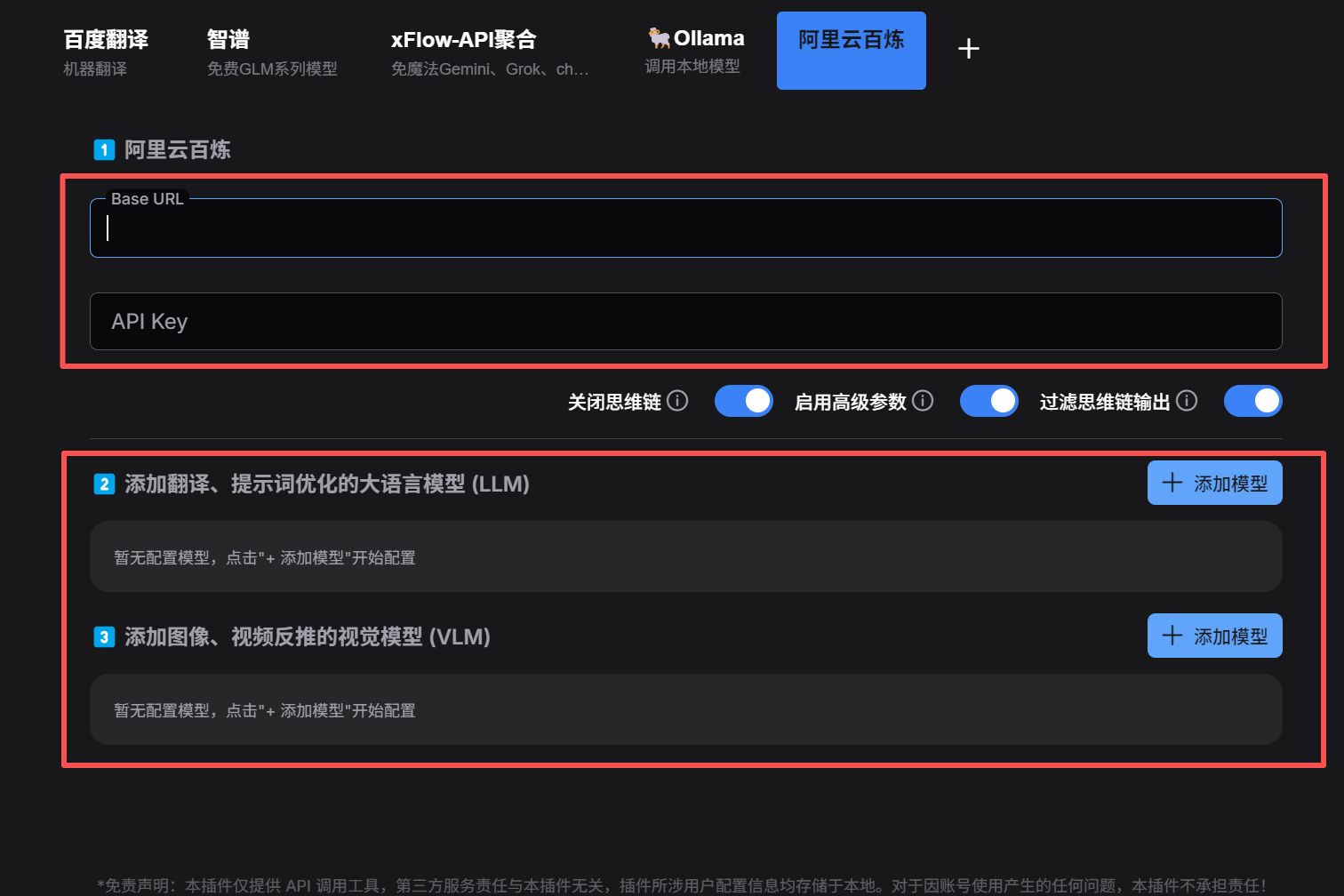Click into the API Key field
This screenshot has width=1344, height=896.
685,322
